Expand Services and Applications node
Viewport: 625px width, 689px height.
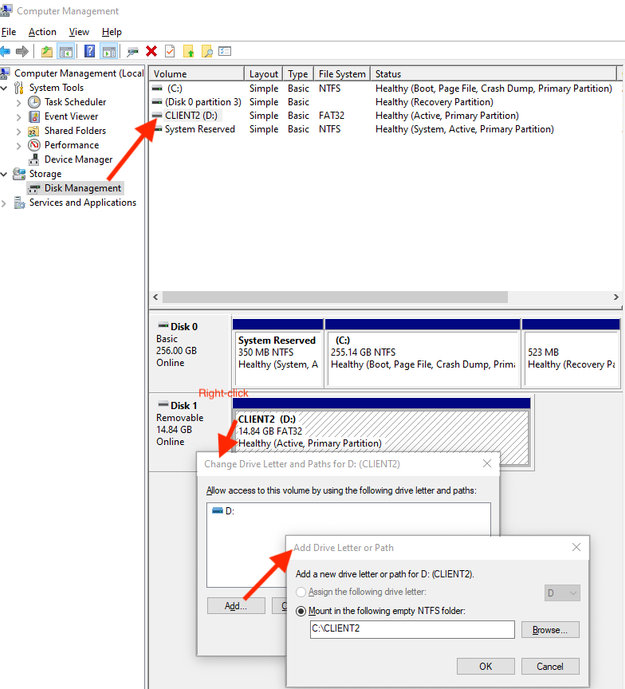click(x=4, y=203)
